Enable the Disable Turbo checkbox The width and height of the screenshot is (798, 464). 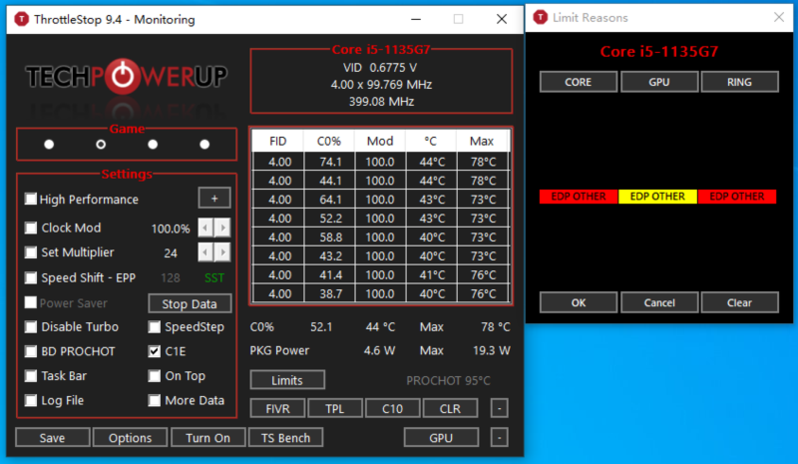pyautogui.click(x=31, y=327)
